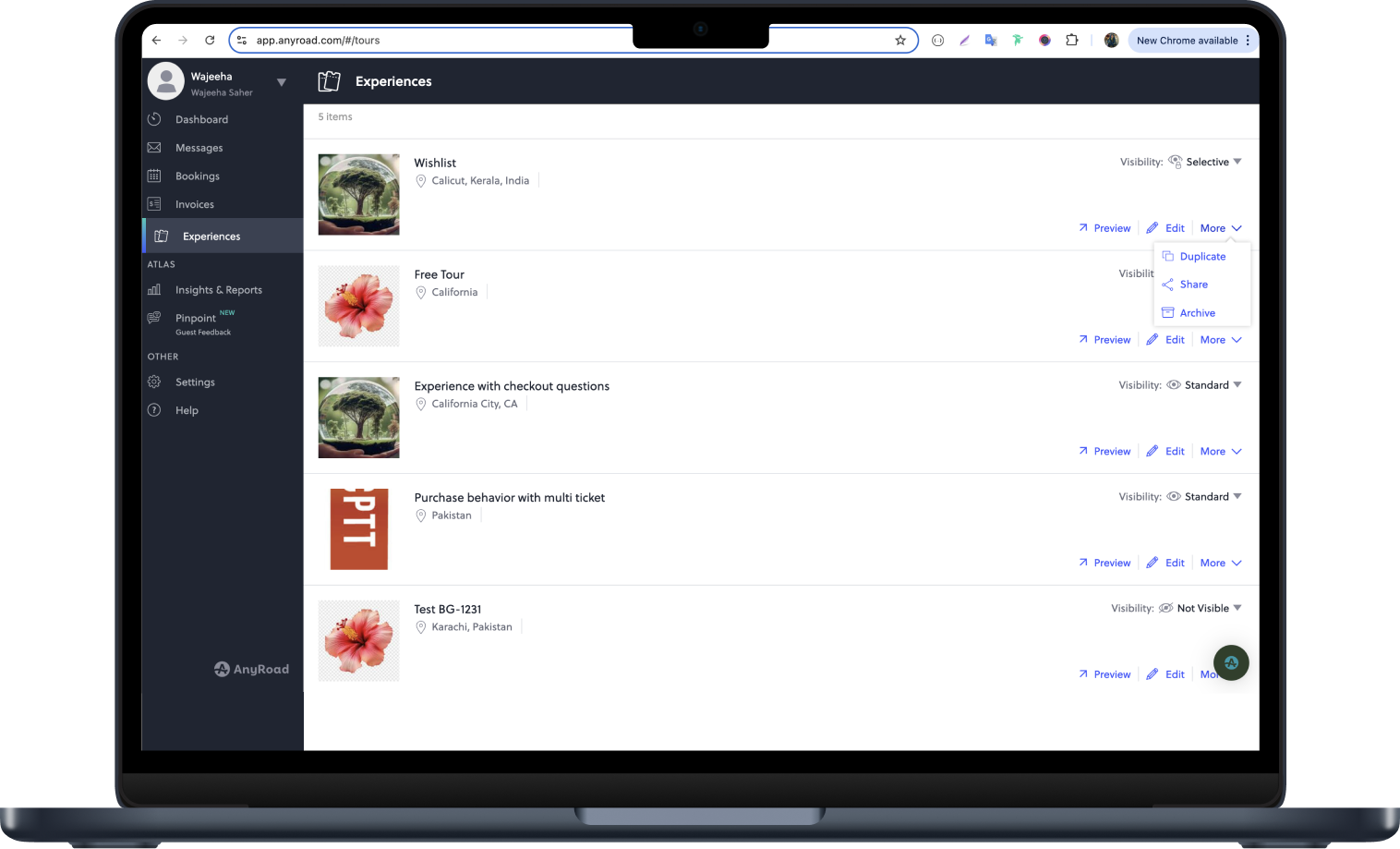This screenshot has width=1400, height=849.
Task: Open the floating AnyRoad chat widget
Action: (1231, 662)
